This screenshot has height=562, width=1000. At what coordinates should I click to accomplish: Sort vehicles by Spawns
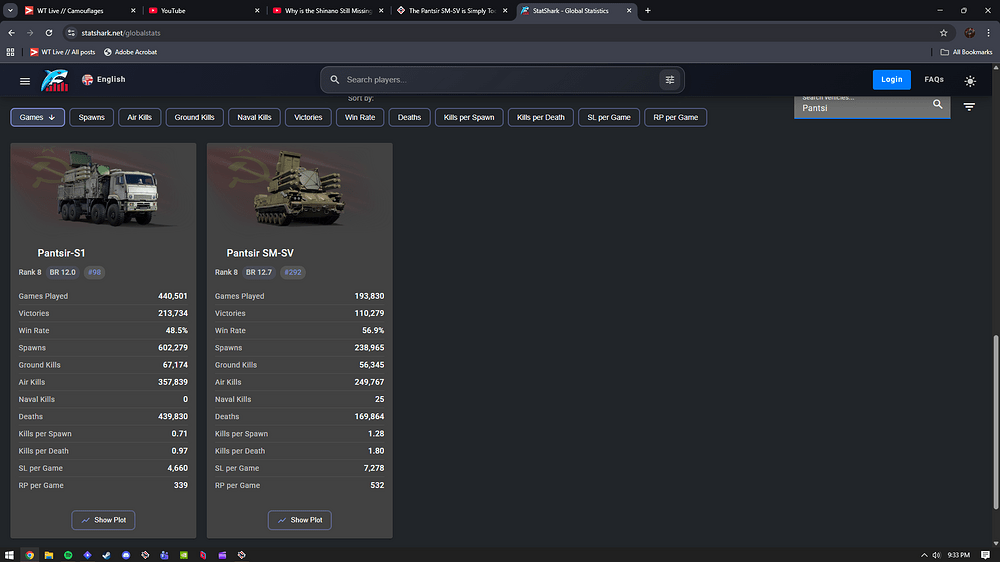click(91, 117)
